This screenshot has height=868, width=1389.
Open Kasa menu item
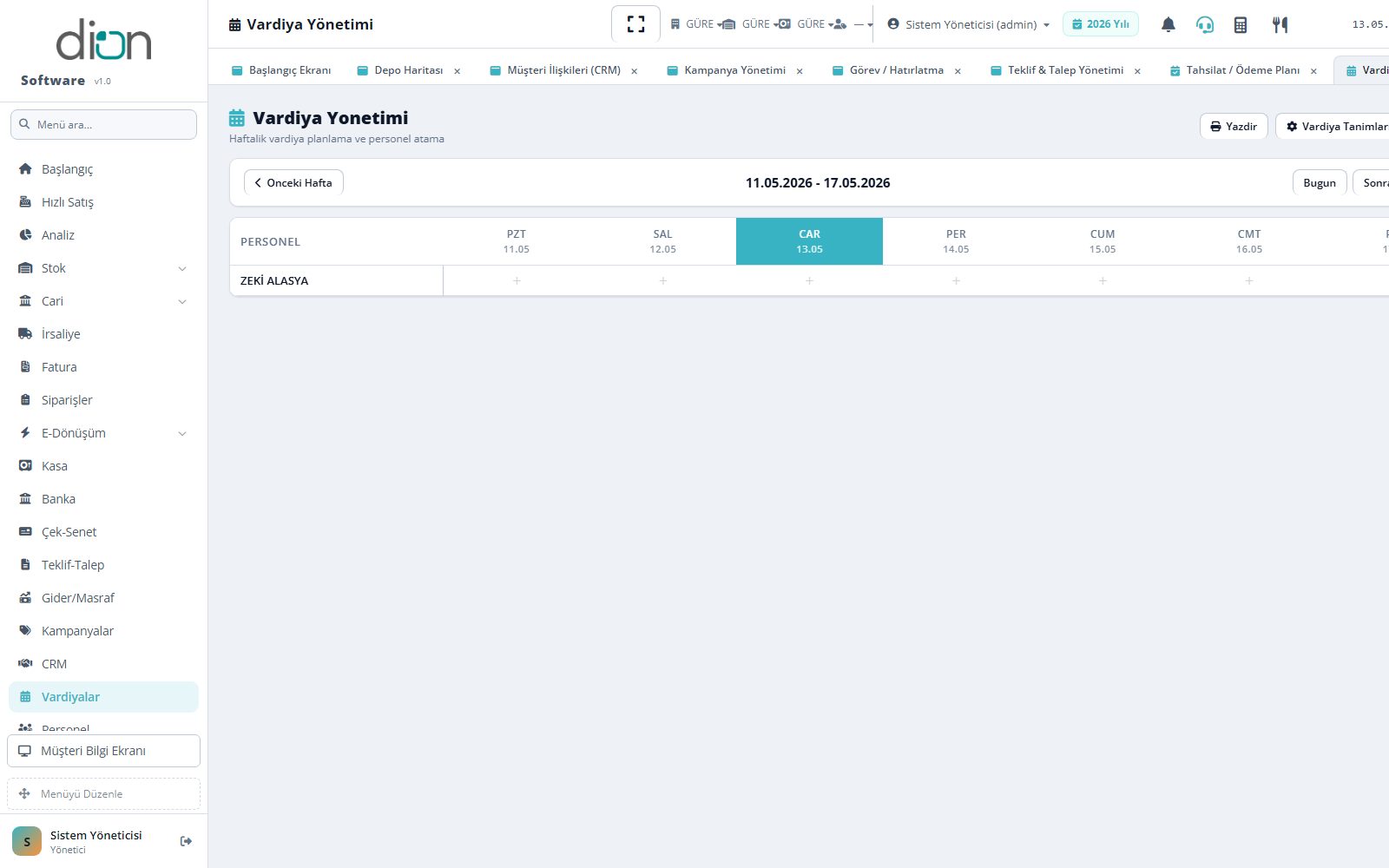103,466
